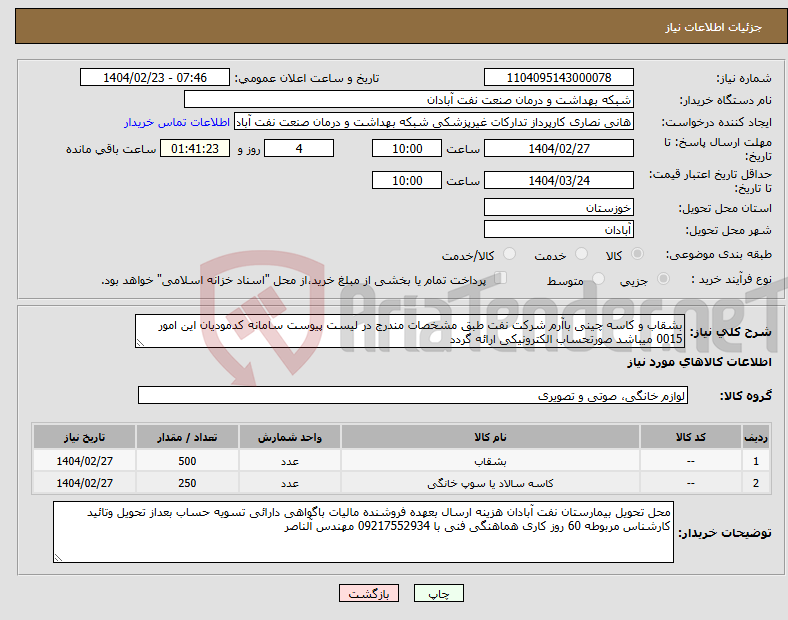Select the خدمت radio button
788x620 pixels.
tap(581, 254)
